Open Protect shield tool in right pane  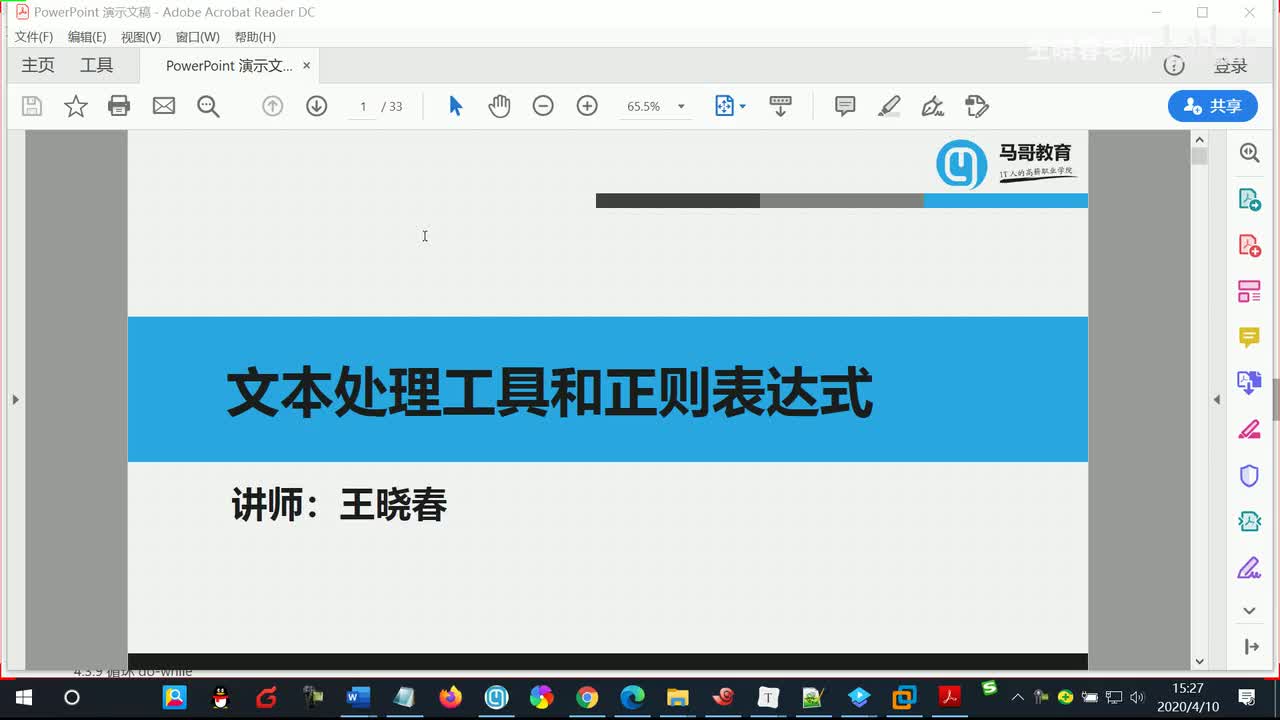pyautogui.click(x=1249, y=476)
